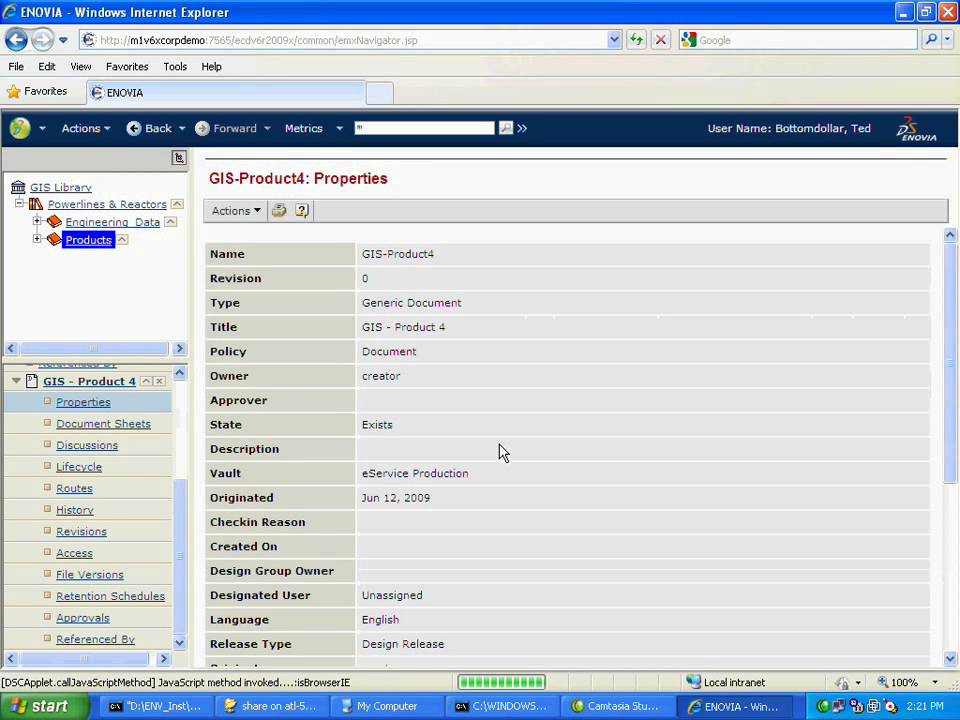Click the green ENOVIA globe home icon

tap(20, 128)
